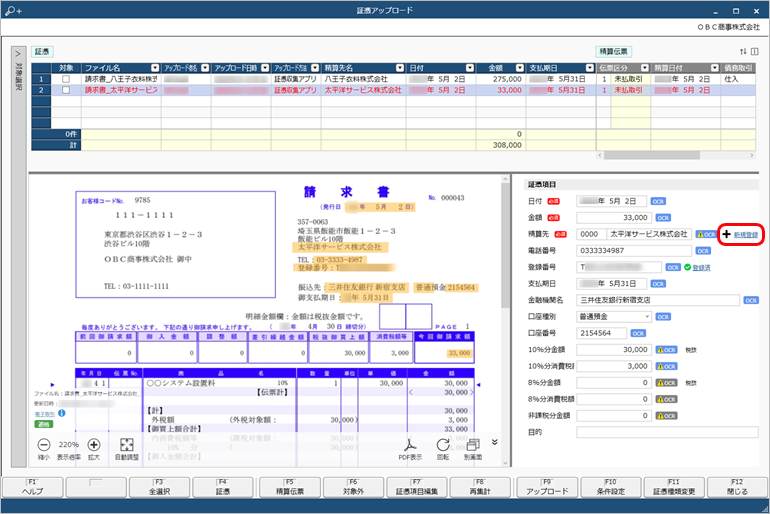770x514 pixels.
Task: Click the OCR badge next to 金融機関名
Action: click(751, 300)
